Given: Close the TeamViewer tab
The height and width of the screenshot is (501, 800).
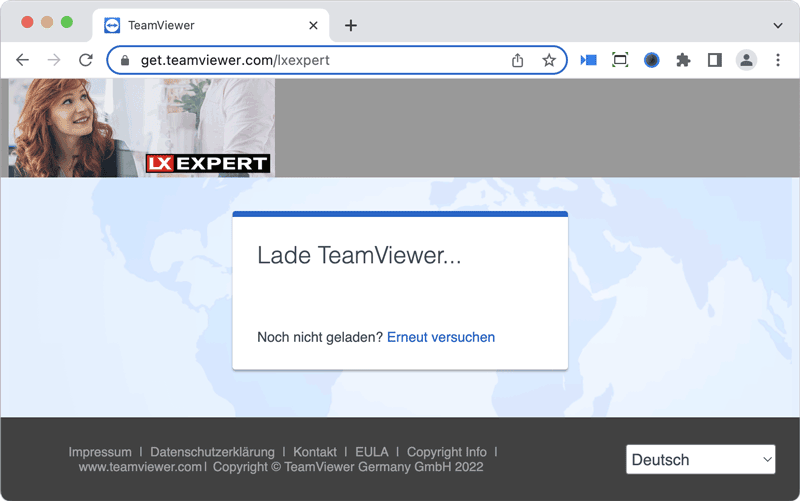Looking at the screenshot, I should (313, 26).
